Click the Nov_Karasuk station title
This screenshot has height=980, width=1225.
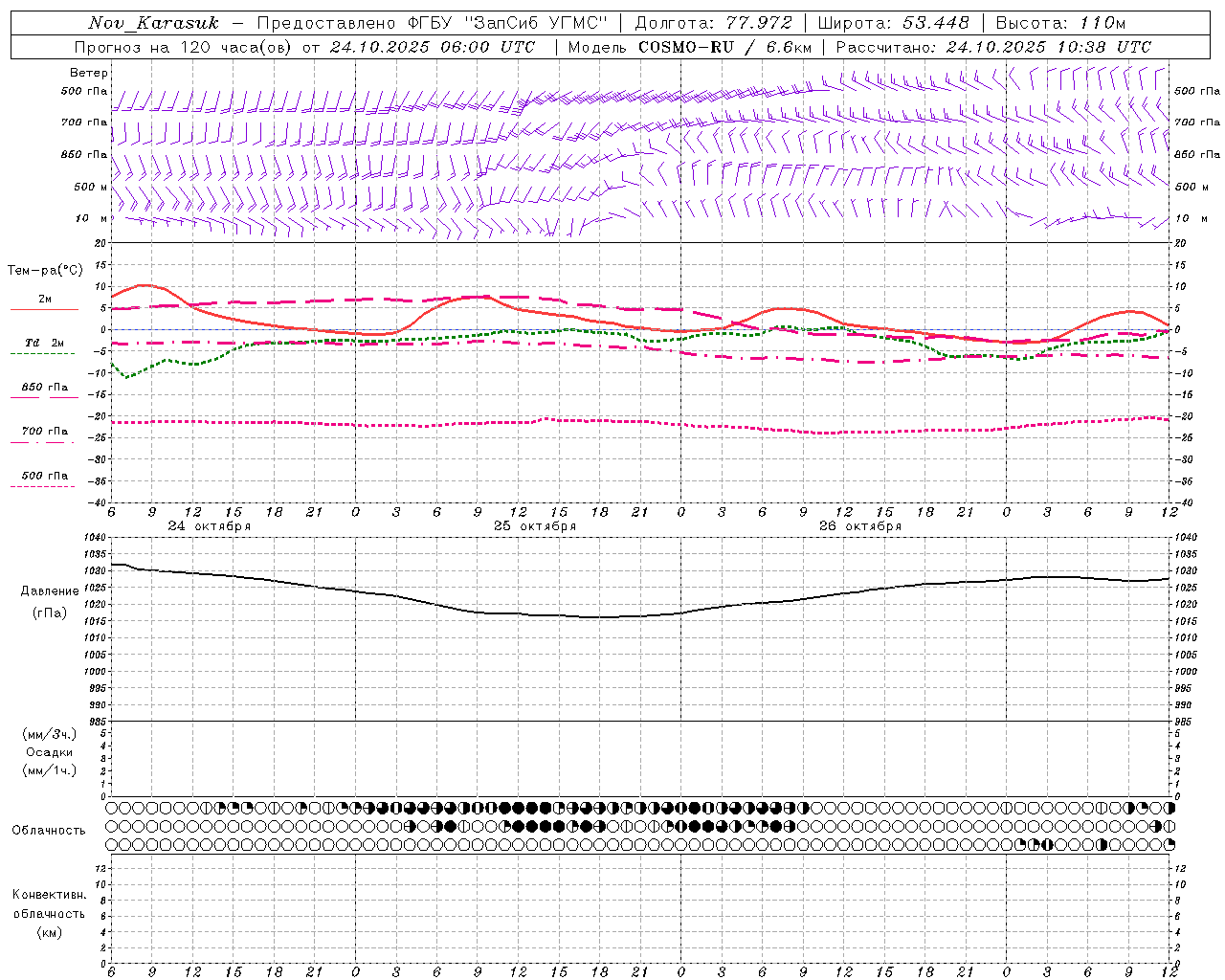[x=153, y=23]
